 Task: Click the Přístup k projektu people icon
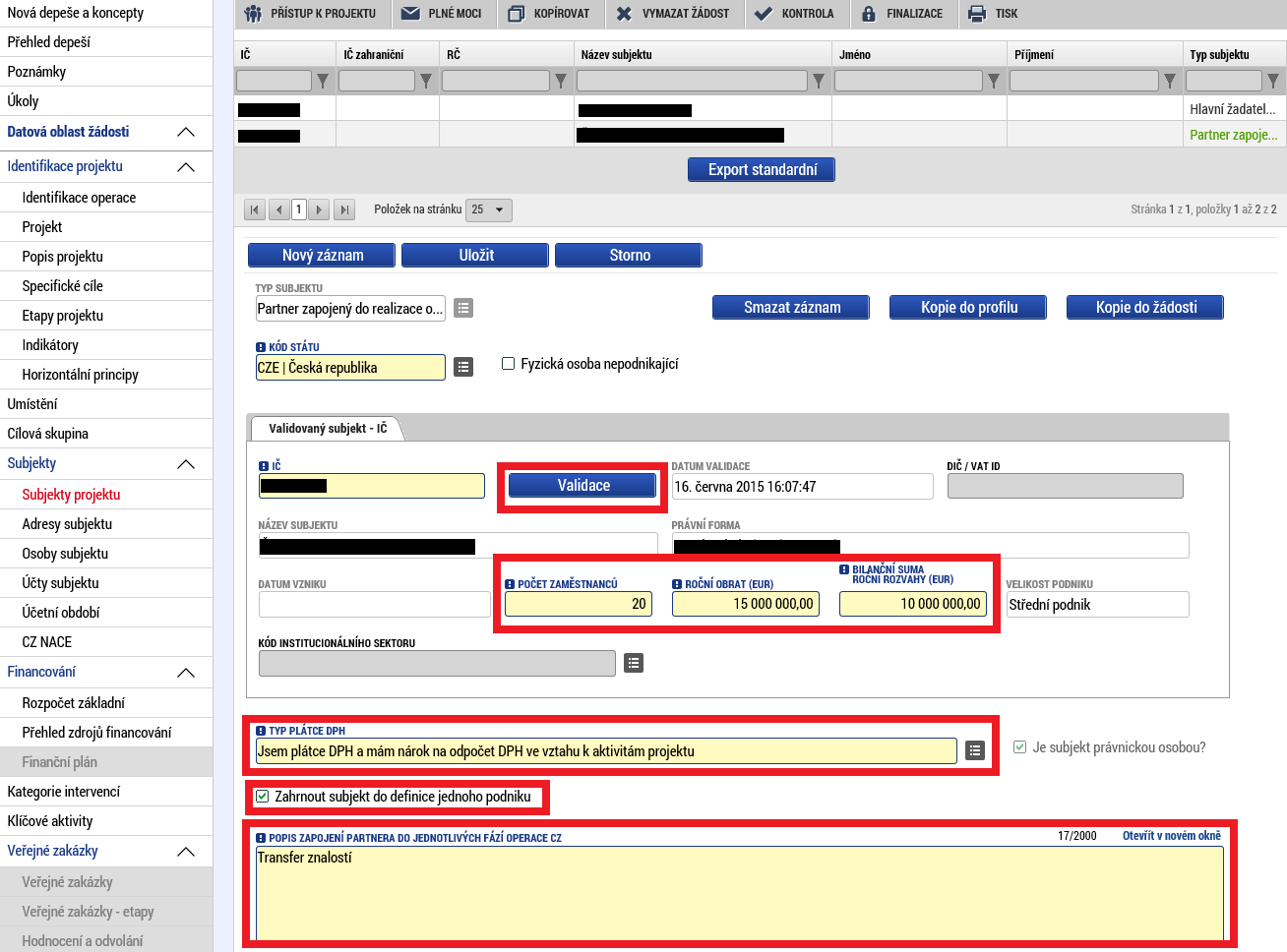[253, 14]
